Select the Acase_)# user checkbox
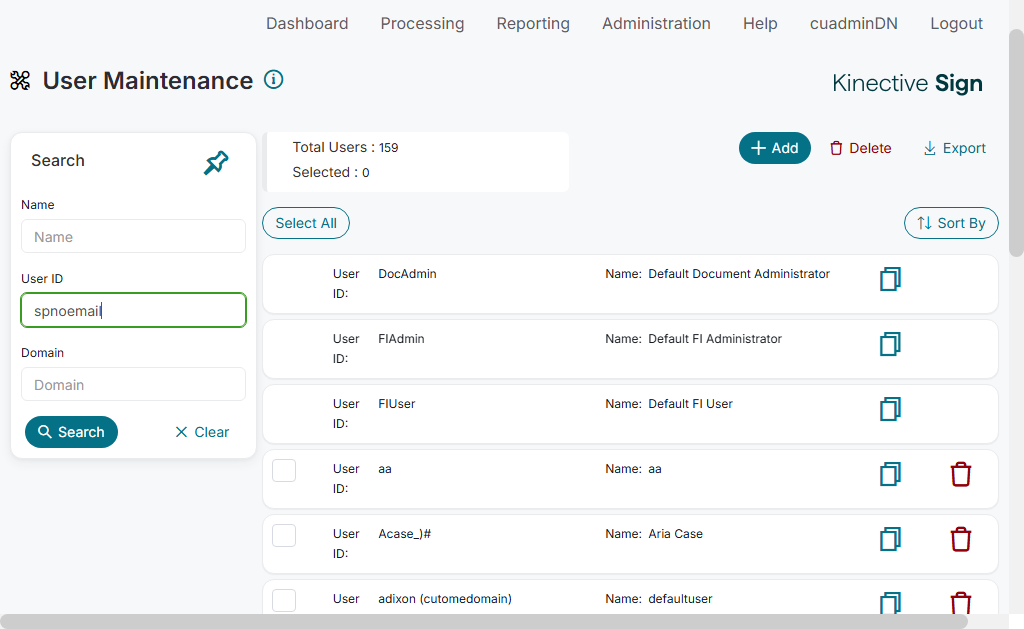 (x=284, y=535)
